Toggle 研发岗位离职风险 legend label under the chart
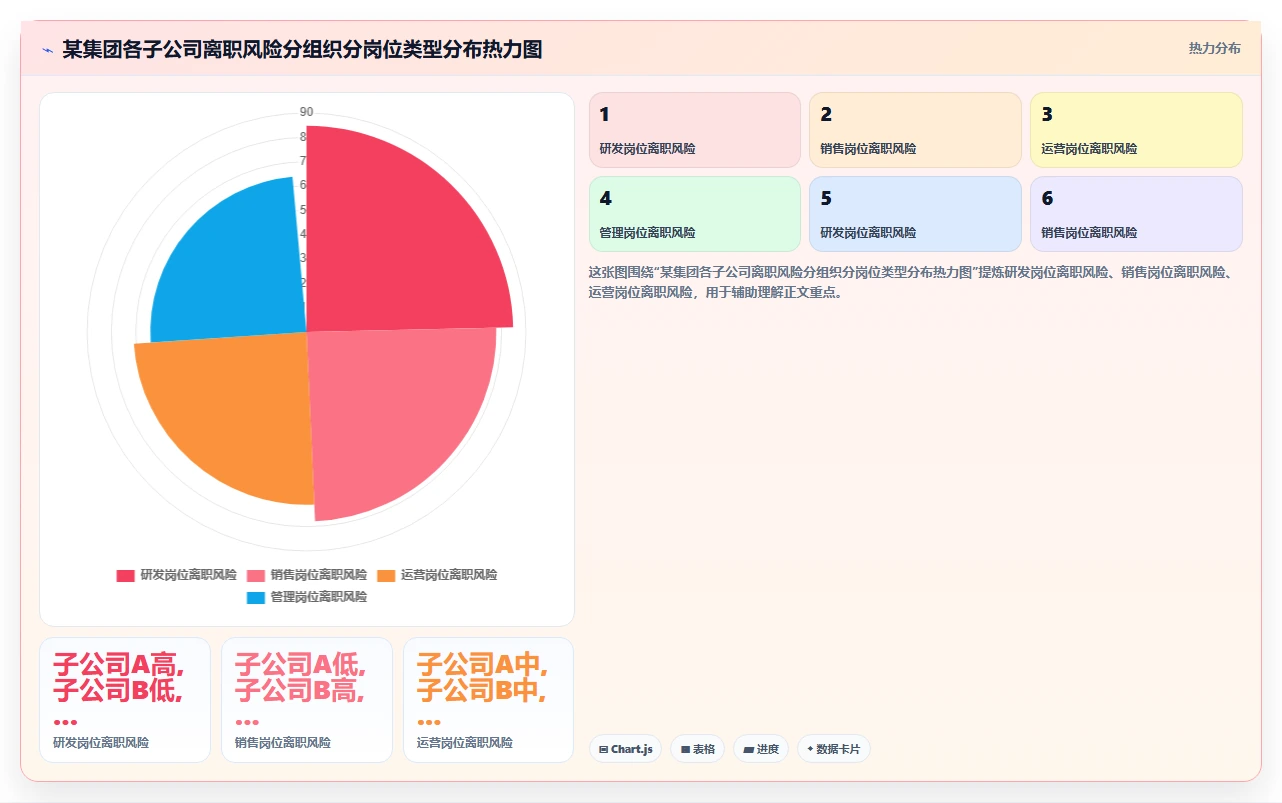 pyautogui.click(x=188, y=575)
